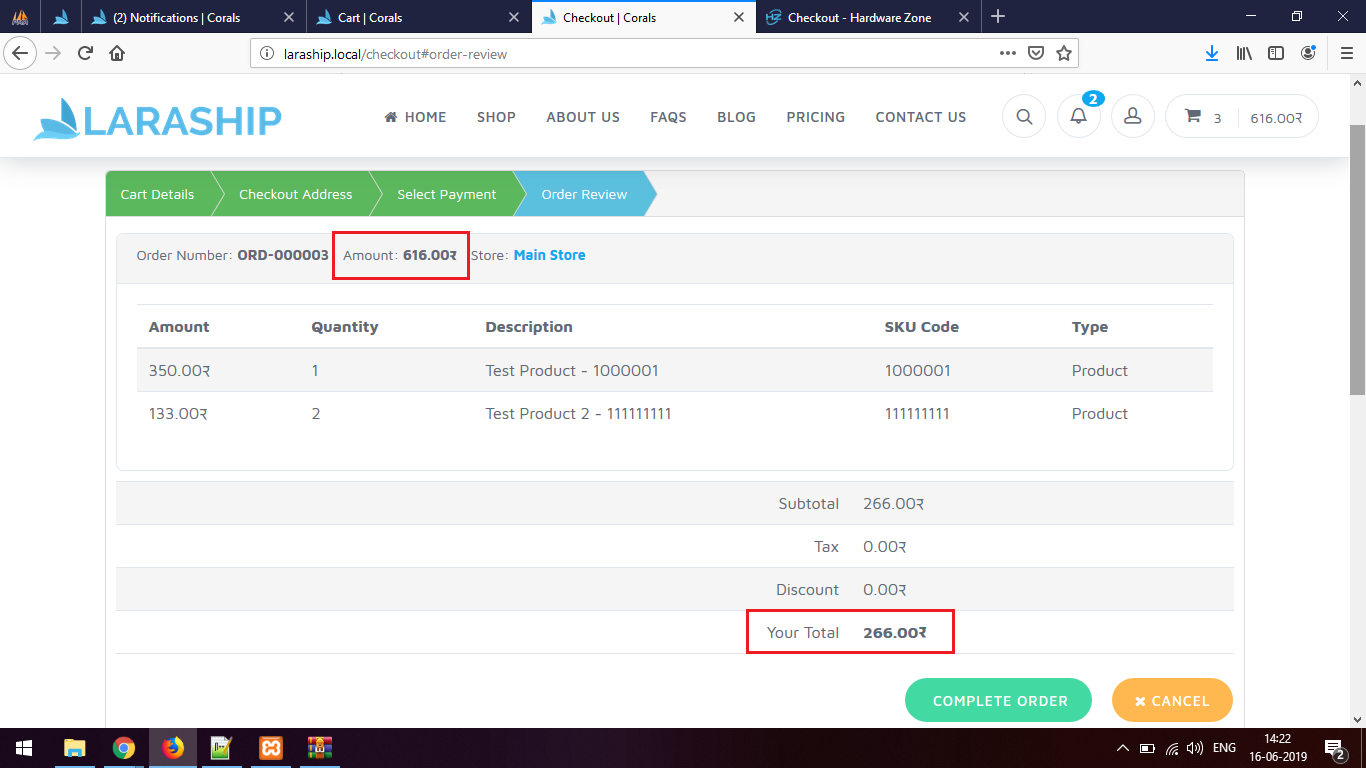Open Firefox downloads arrow icon
This screenshot has width=1366, height=768.
1211,54
